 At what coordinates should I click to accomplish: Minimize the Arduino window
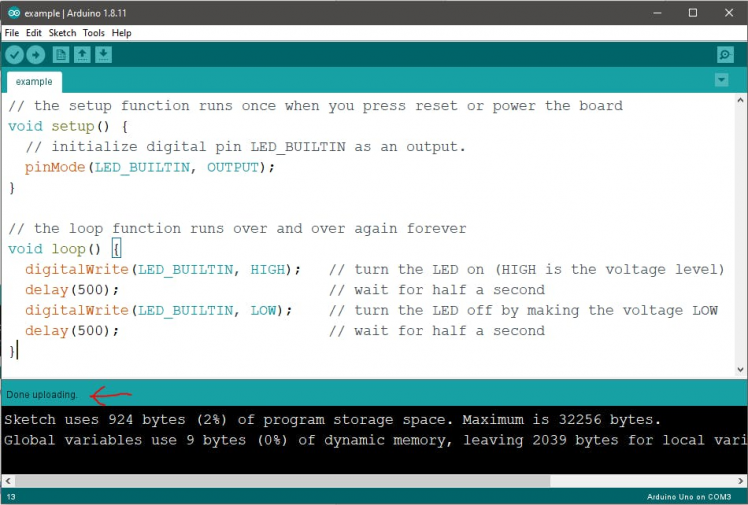(657, 13)
